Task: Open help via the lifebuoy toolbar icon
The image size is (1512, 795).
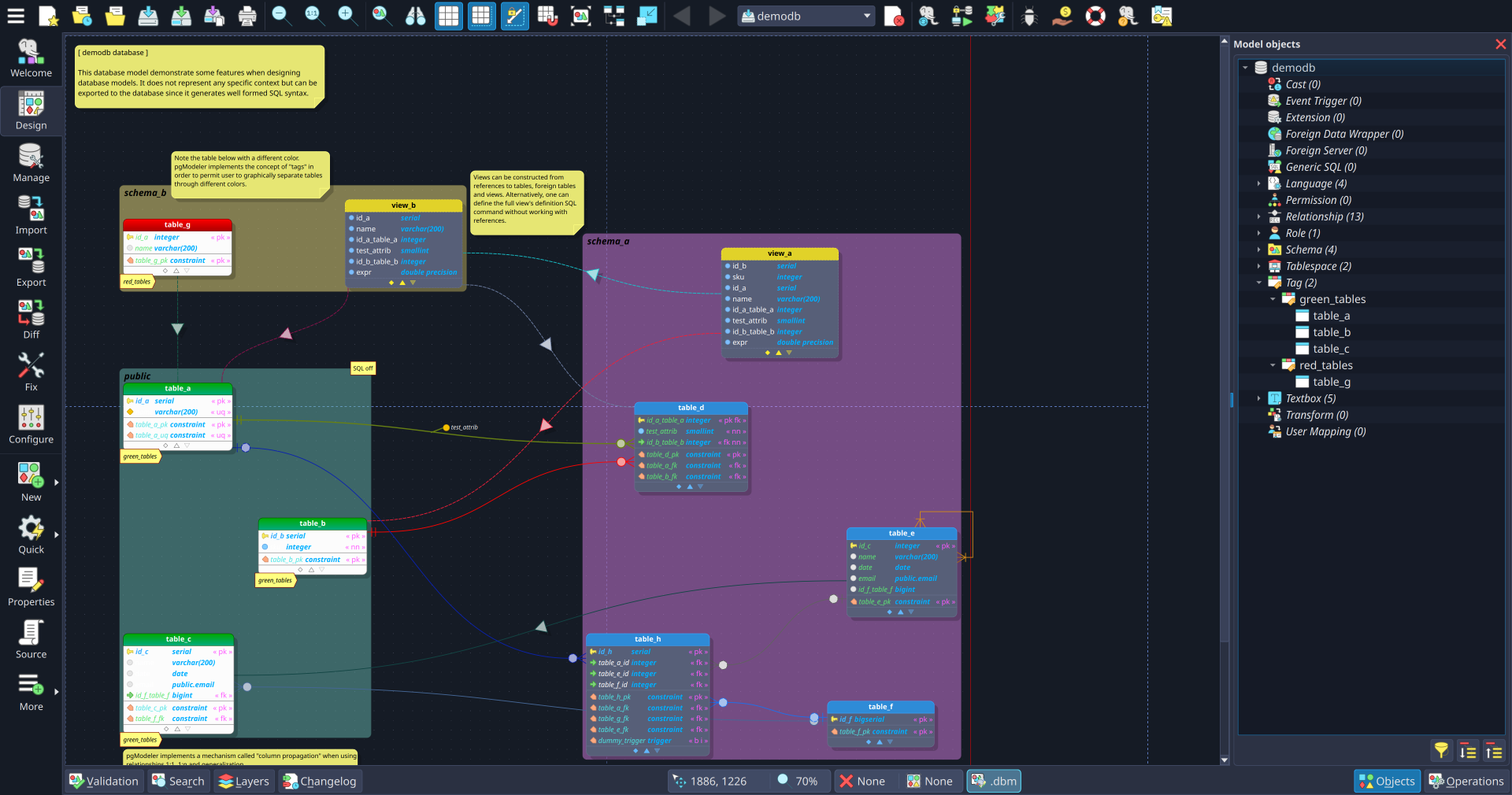Action: coord(1095,16)
